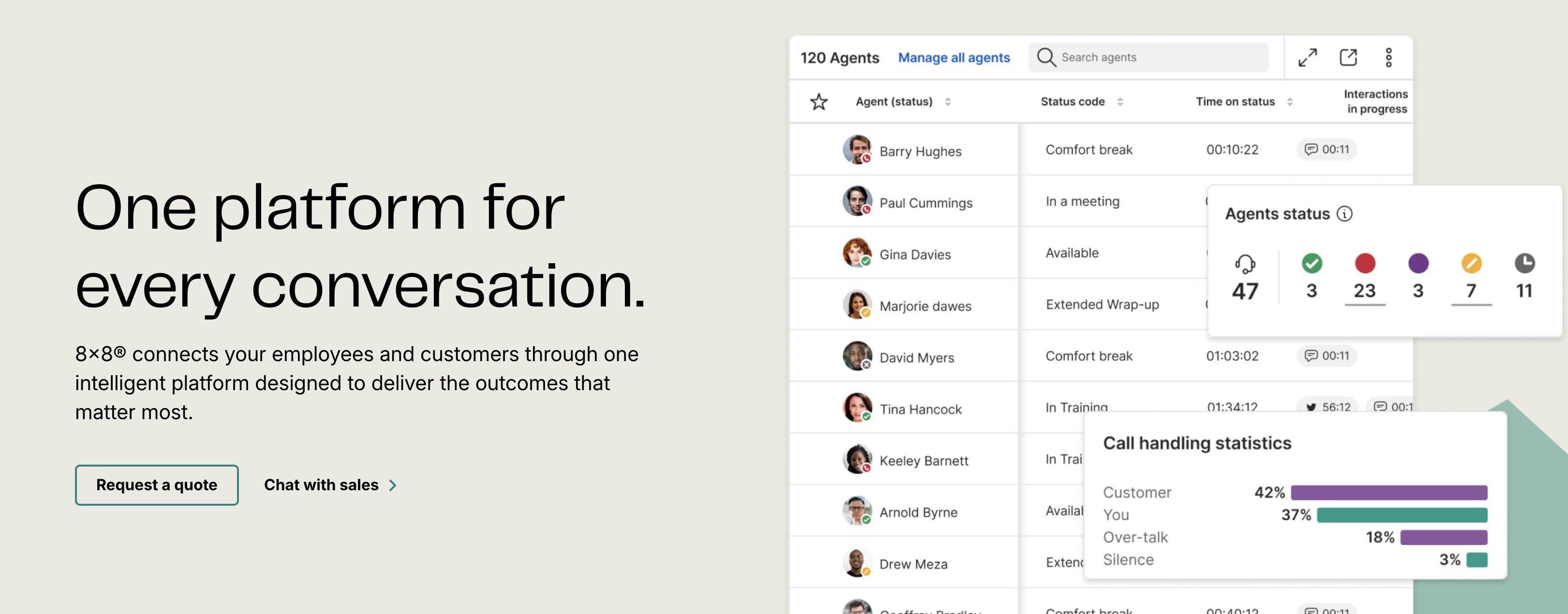
Task: Select the red busy status icon
Action: [1365, 263]
